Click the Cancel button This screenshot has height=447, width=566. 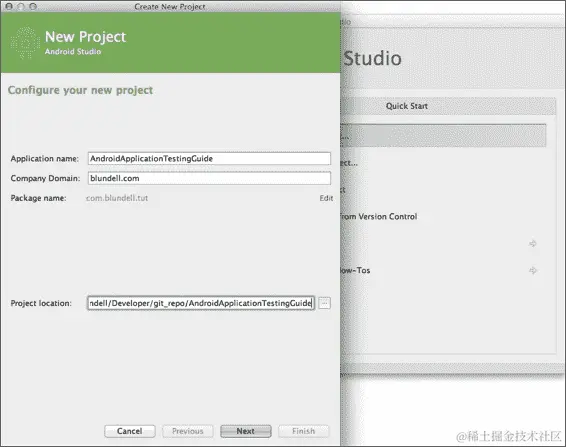(130, 431)
